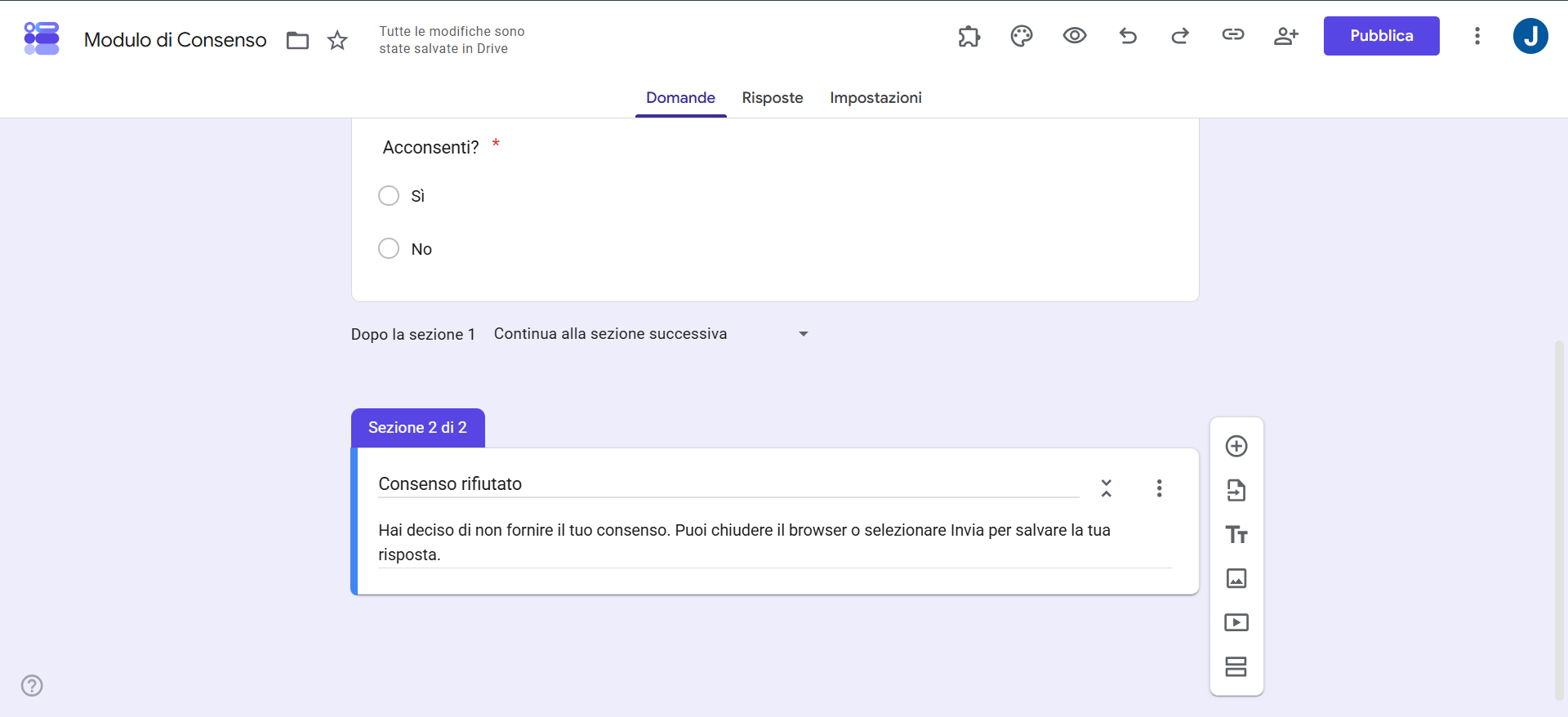Viewport: 1568px width, 717px height.
Task: Open section 2 three-dot options menu
Action: click(x=1159, y=488)
